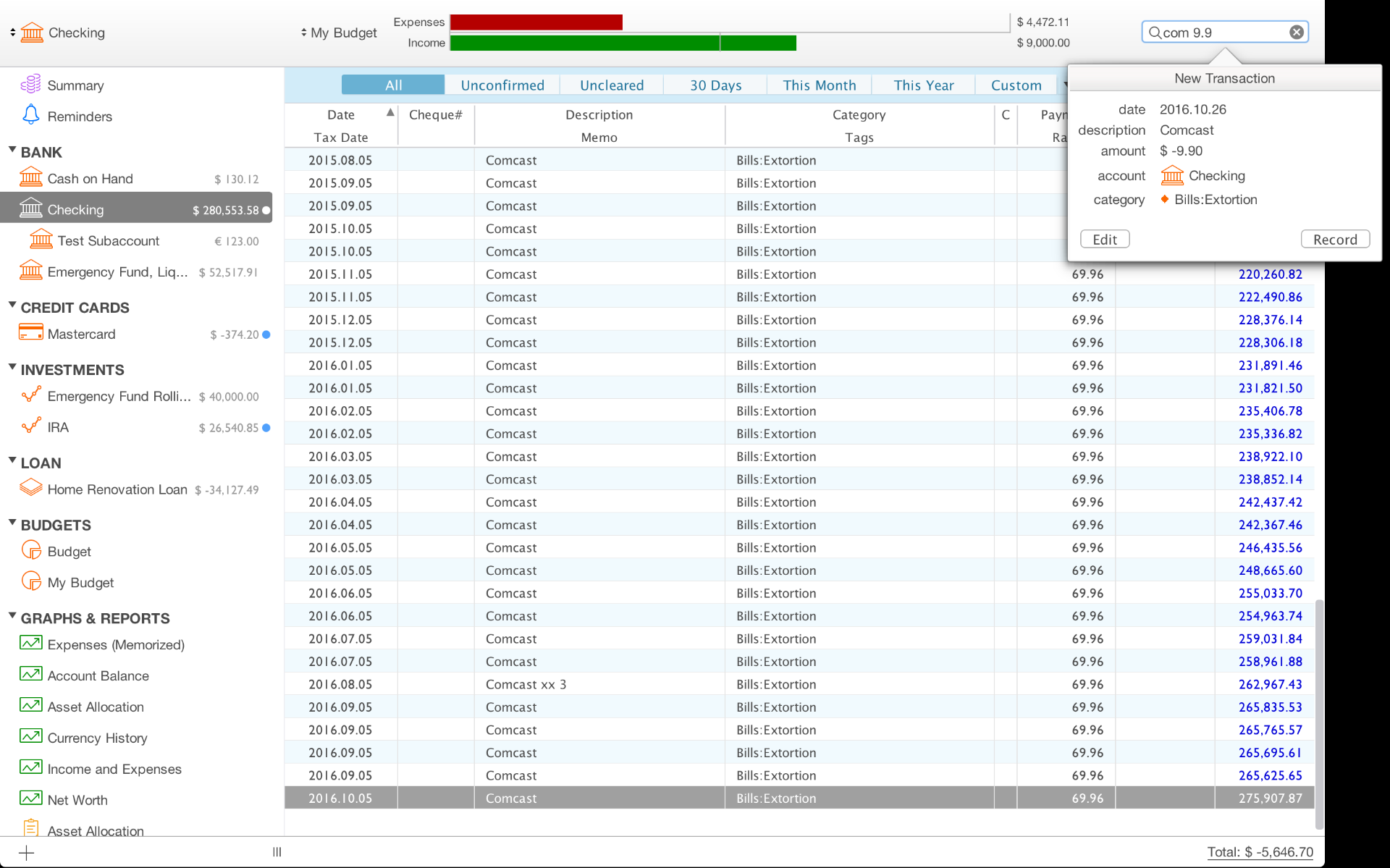This screenshot has height=868, width=1390.
Task: Open Account Balance graph icon
Action: pos(30,674)
